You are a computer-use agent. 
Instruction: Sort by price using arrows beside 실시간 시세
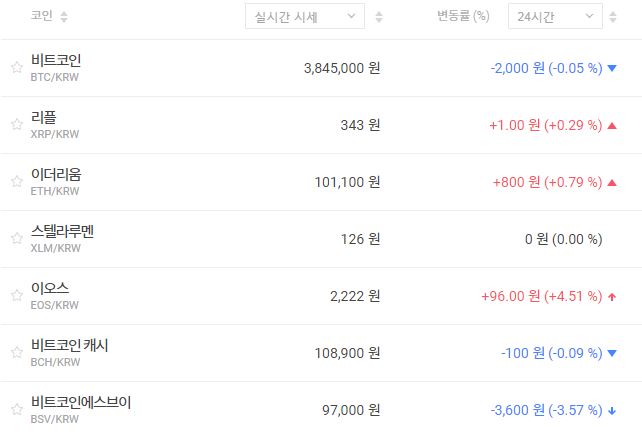[378, 17]
